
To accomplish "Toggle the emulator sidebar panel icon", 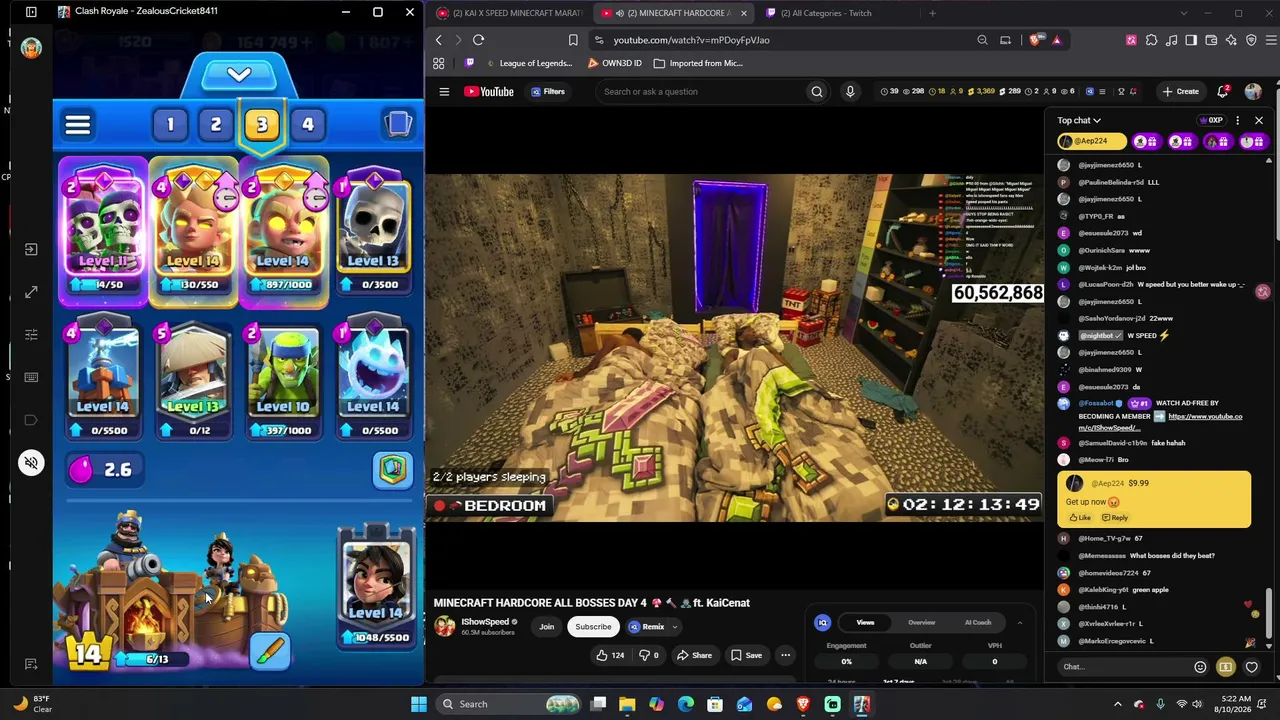I will point(31,12).
